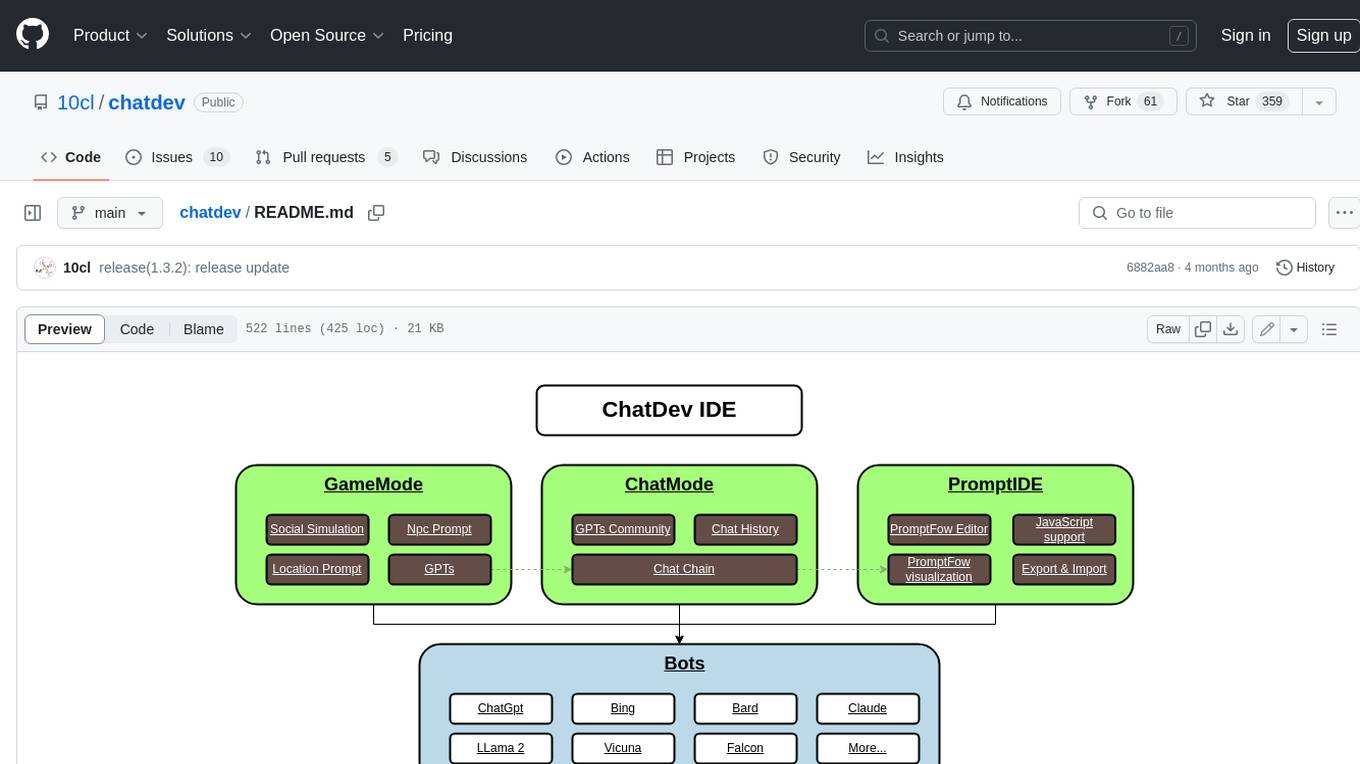This screenshot has width=1360, height=764.
Task: Open the Insights tab
Action: point(905,157)
